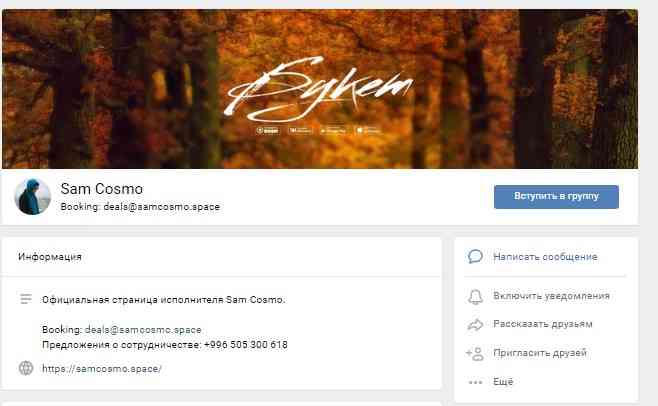
Task: Choose Пригласить друзей option
Action: click(540, 353)
